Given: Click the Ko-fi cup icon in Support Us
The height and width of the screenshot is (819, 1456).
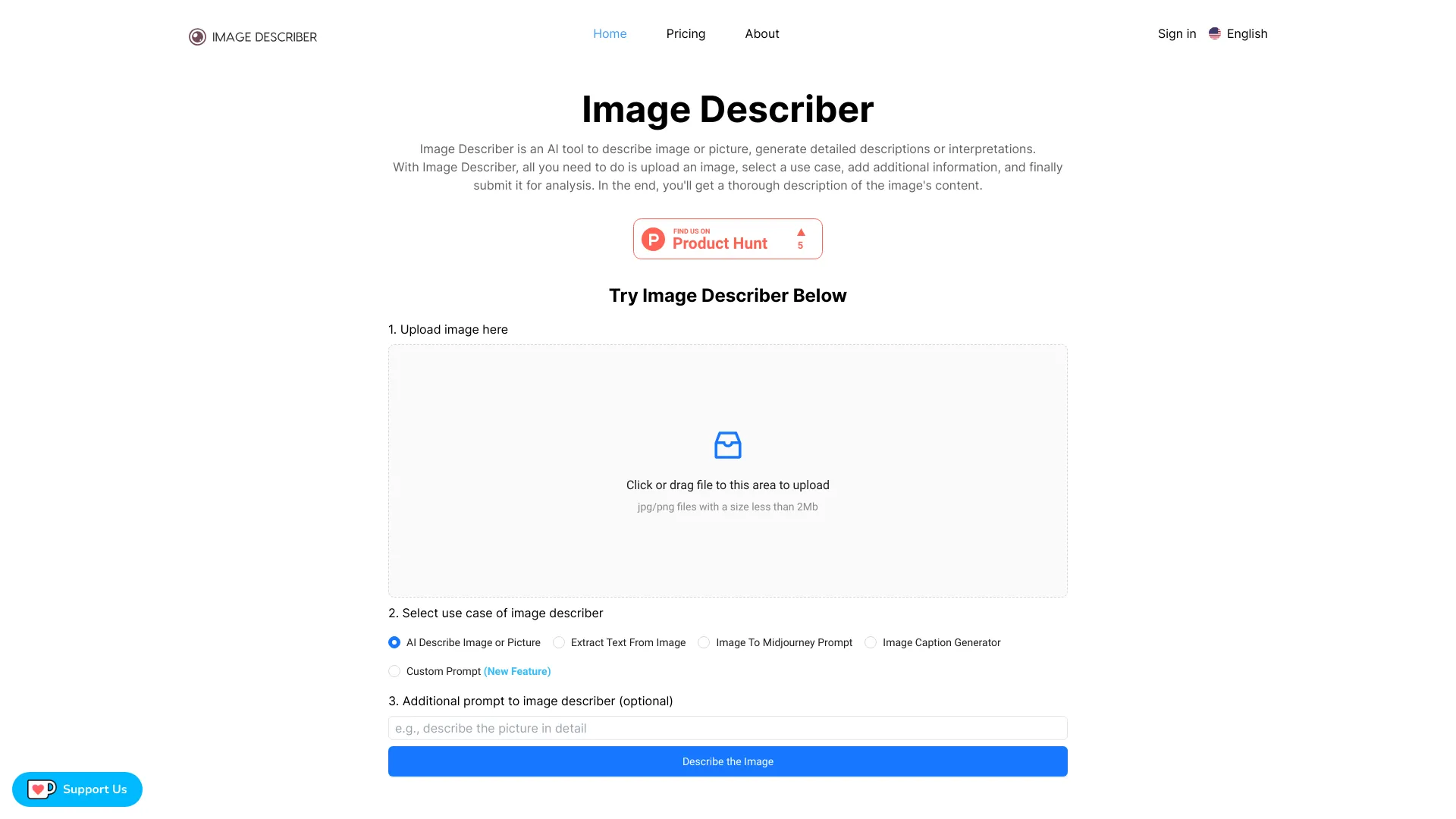Looking at the screenshot, I should 39,789.
